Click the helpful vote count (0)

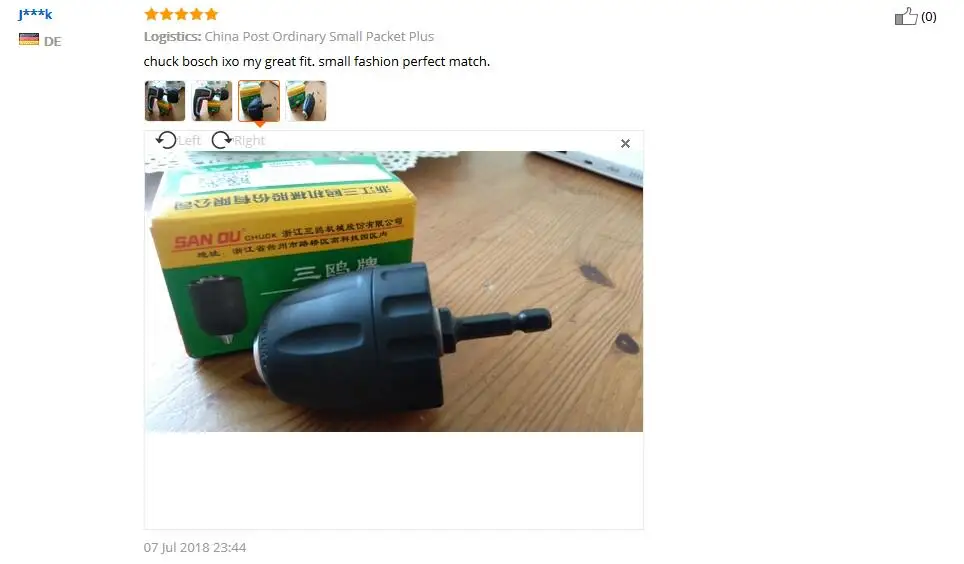(928, 17)
